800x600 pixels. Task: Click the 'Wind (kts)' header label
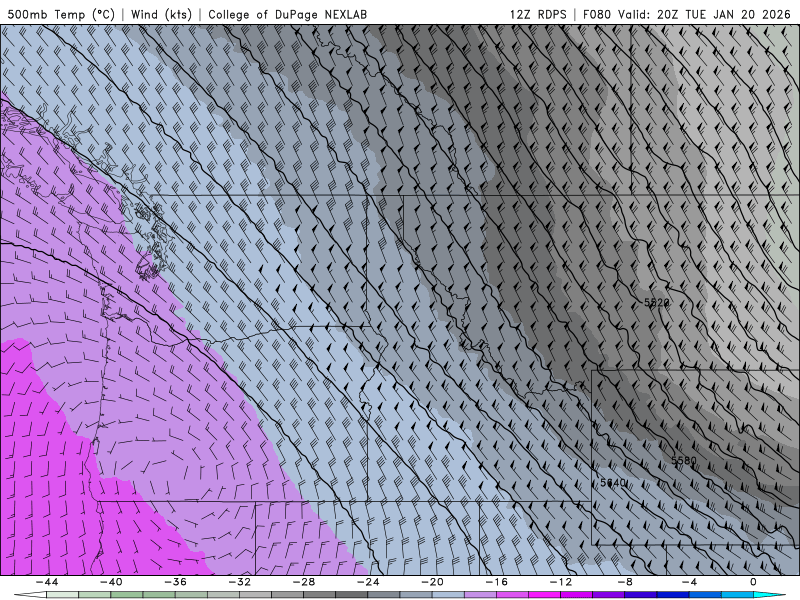(161, 14)
